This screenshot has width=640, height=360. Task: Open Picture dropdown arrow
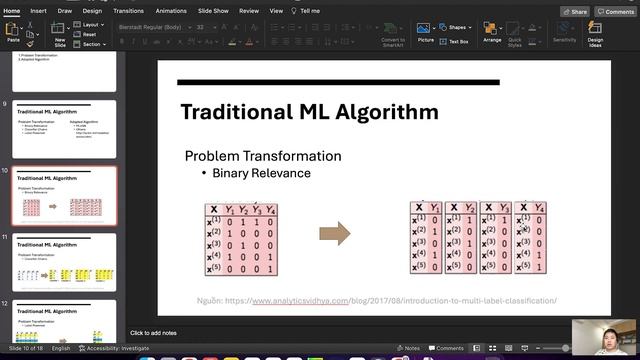click(433, 28)
